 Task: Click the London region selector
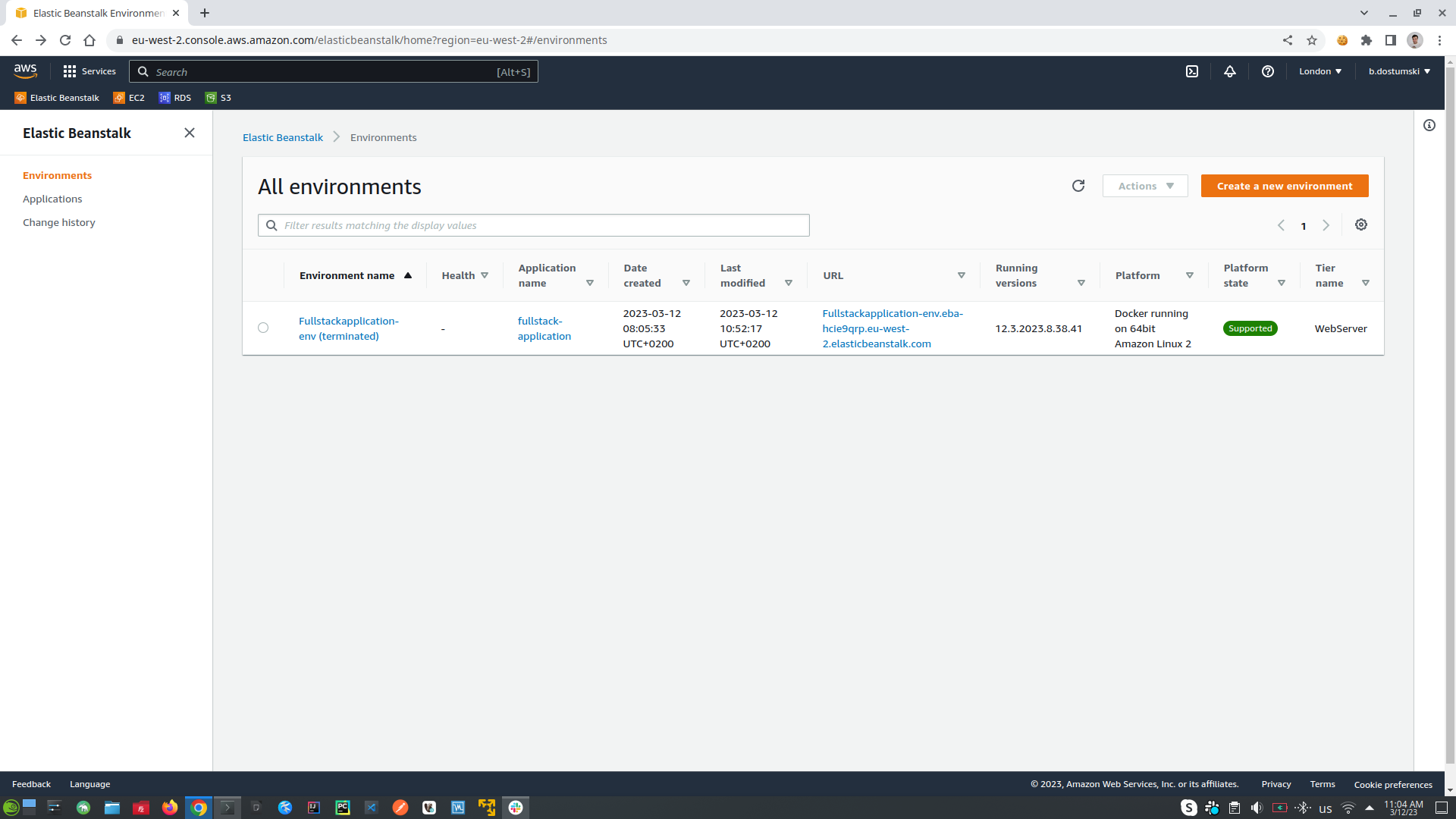(x=1319, y=70)
